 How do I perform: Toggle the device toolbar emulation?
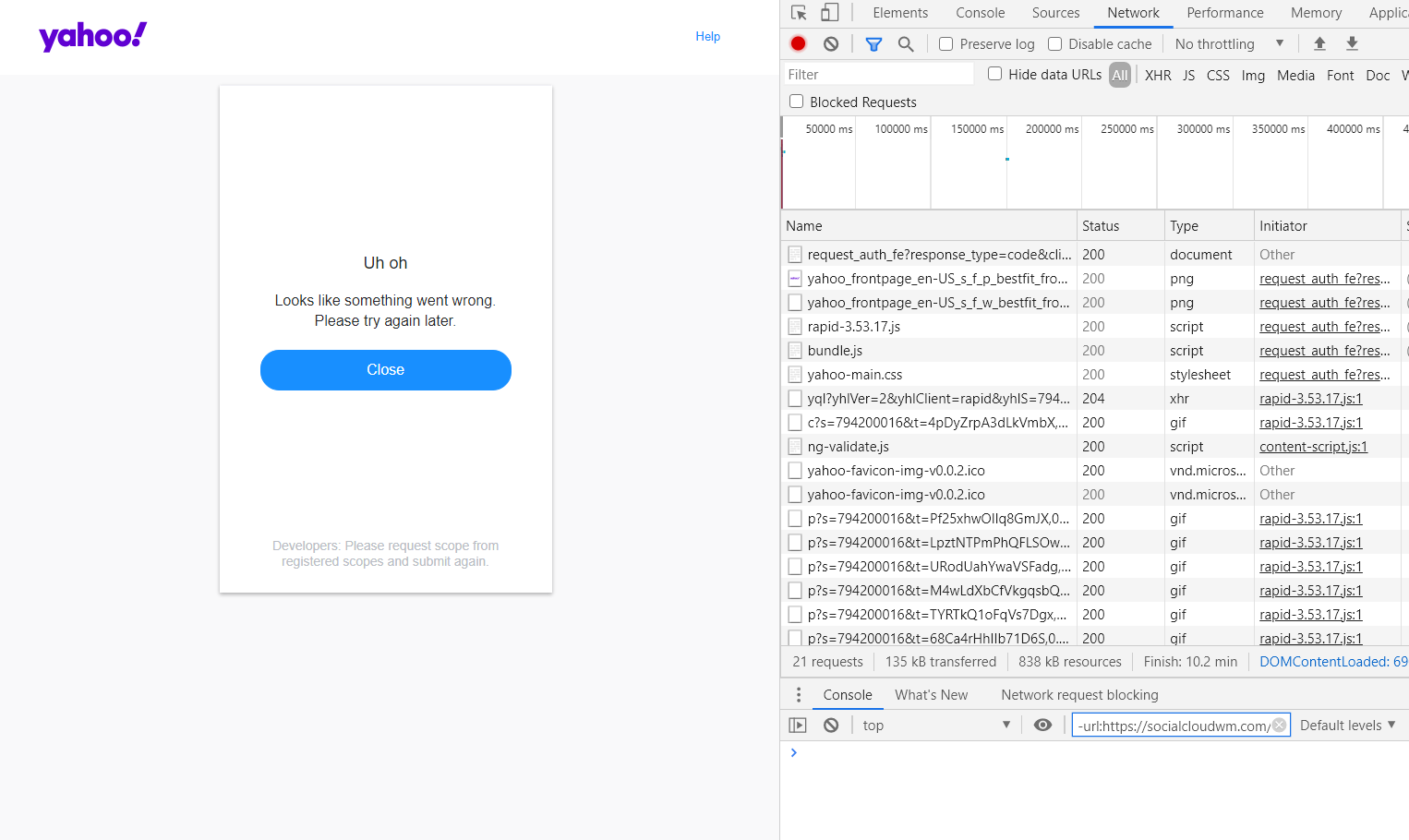click(826, 13)
